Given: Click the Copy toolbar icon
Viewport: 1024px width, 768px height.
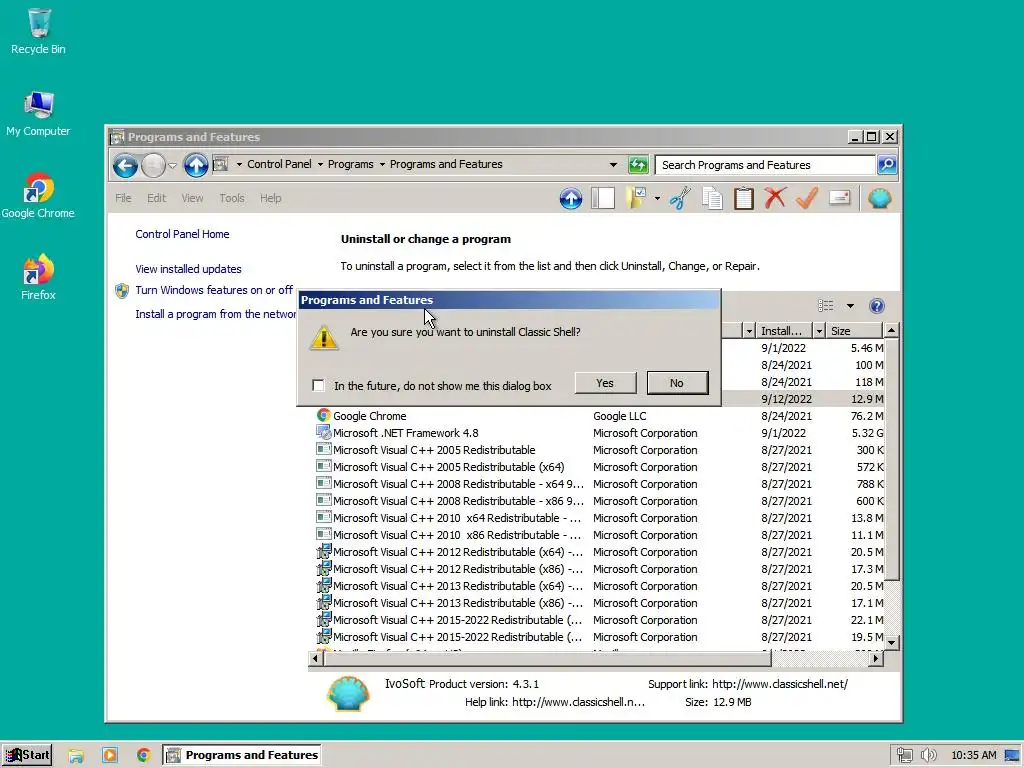Looking at the screenshot, I should click(712, 199).
